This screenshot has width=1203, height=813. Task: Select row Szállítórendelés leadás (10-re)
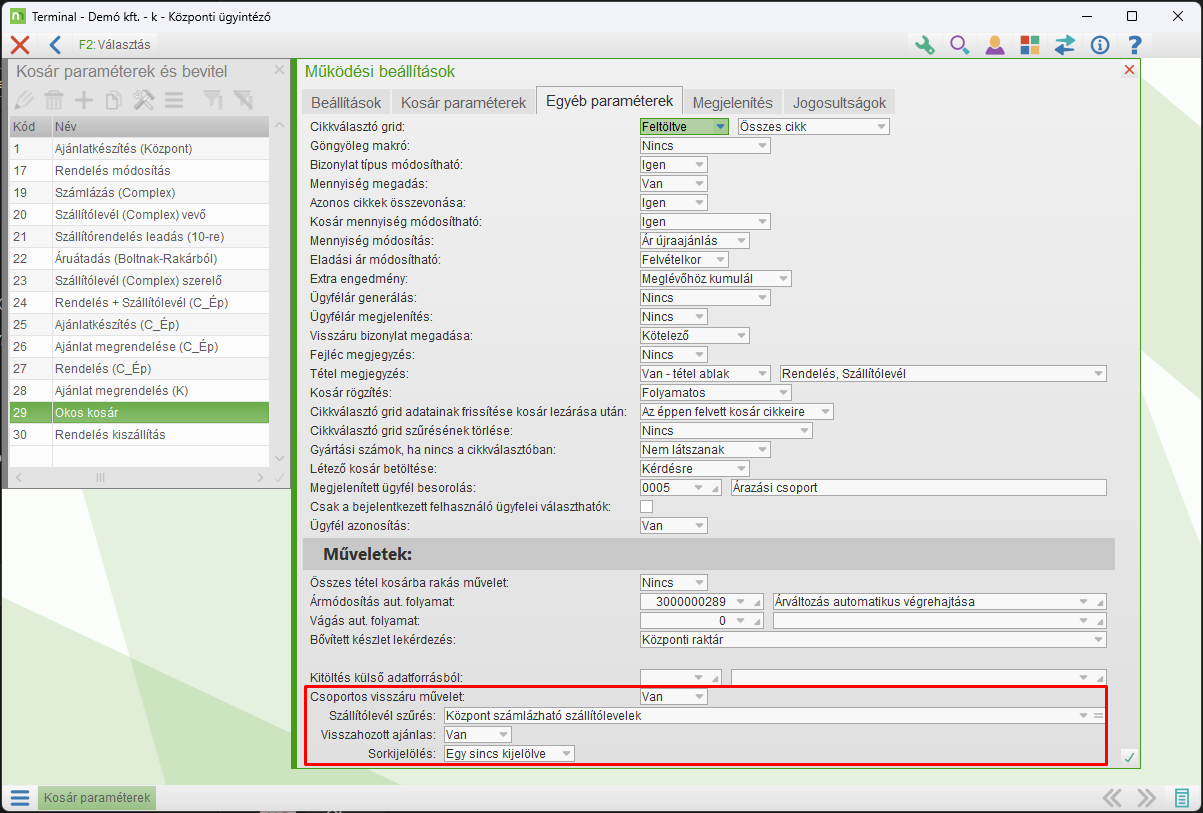click(x=139, y=236)
